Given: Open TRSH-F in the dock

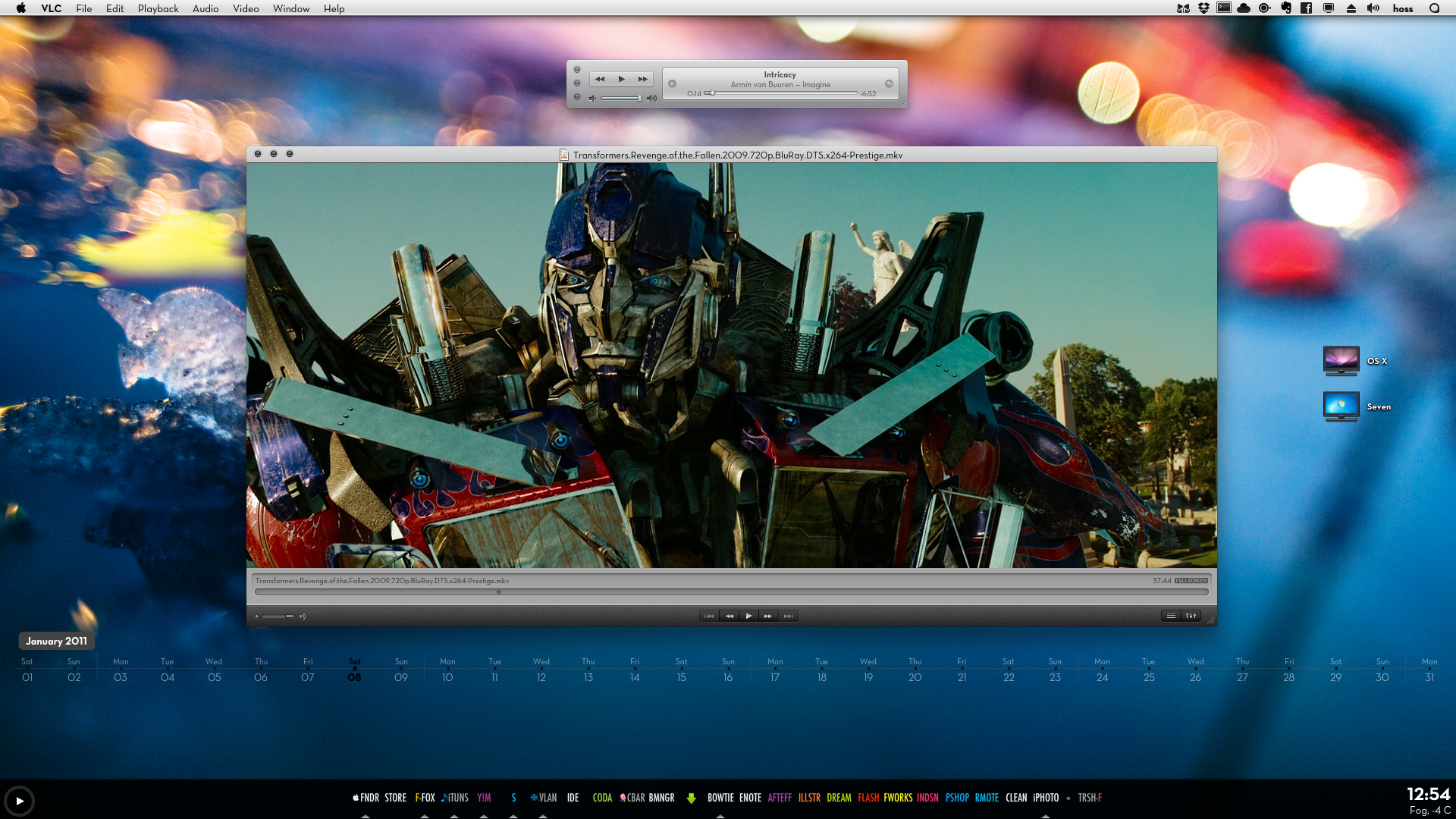Looking at the screenshot, I should (x=1090, y=798).
